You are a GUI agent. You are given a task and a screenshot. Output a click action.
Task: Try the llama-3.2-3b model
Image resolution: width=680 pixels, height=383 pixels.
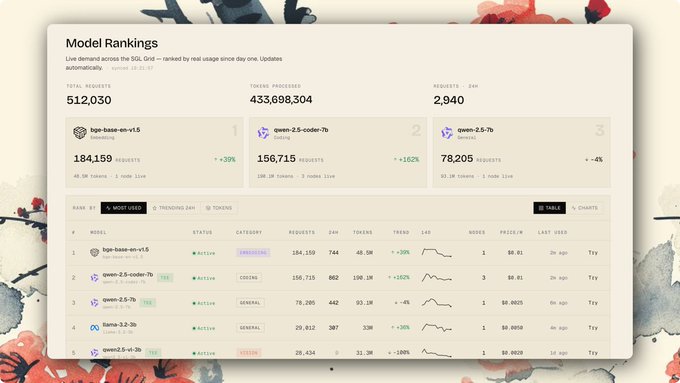click(593, 328)
